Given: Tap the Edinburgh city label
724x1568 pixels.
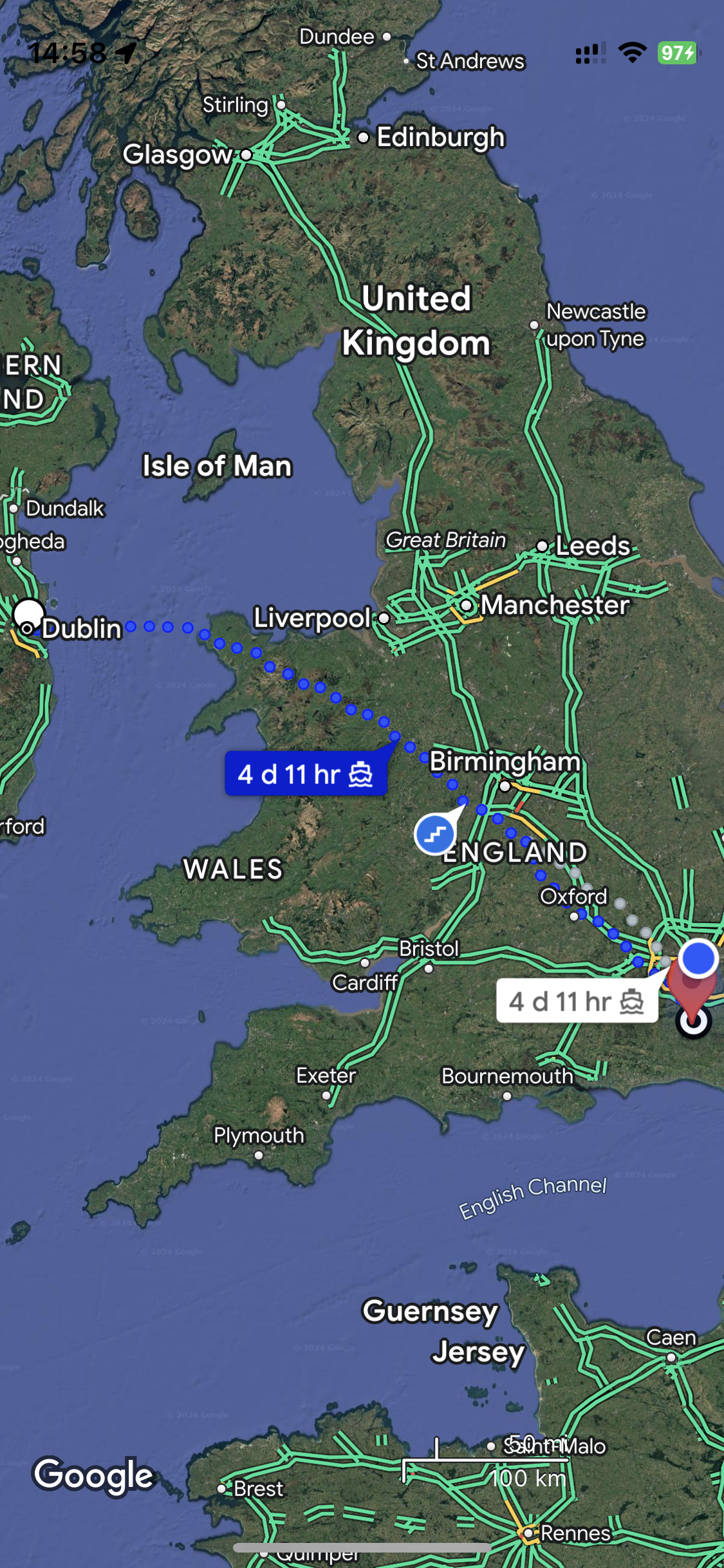Looking at the screenshot, I should 441,137.
